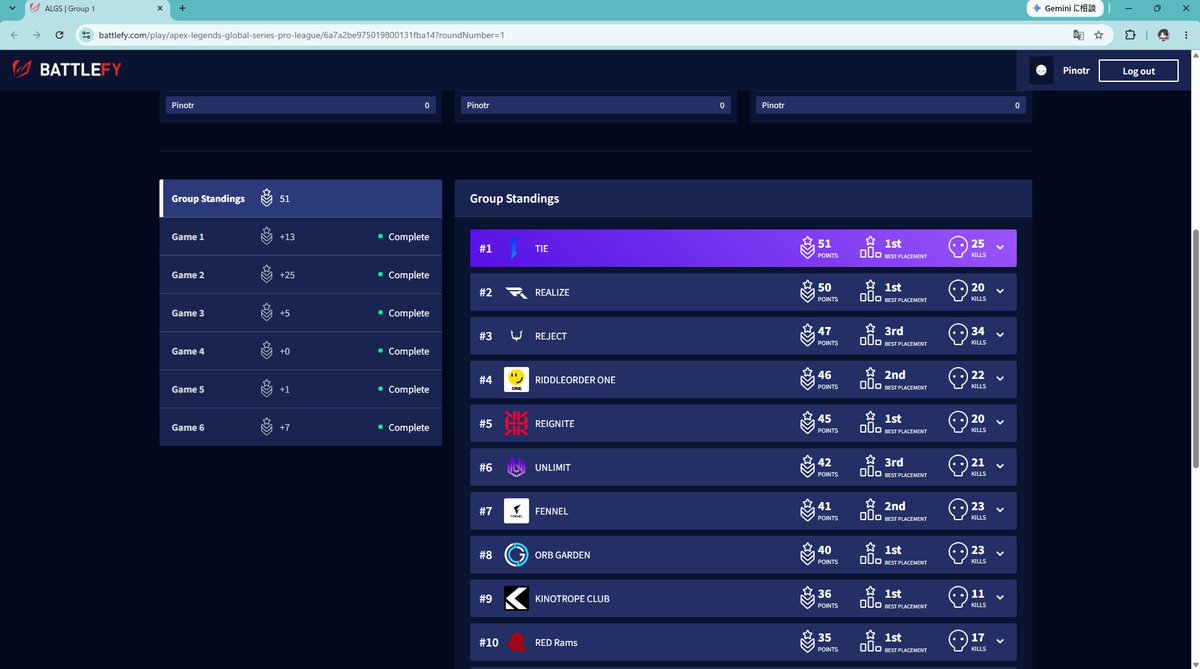Expand the UNLIMIT row chevron

(x=1000, y=467)
